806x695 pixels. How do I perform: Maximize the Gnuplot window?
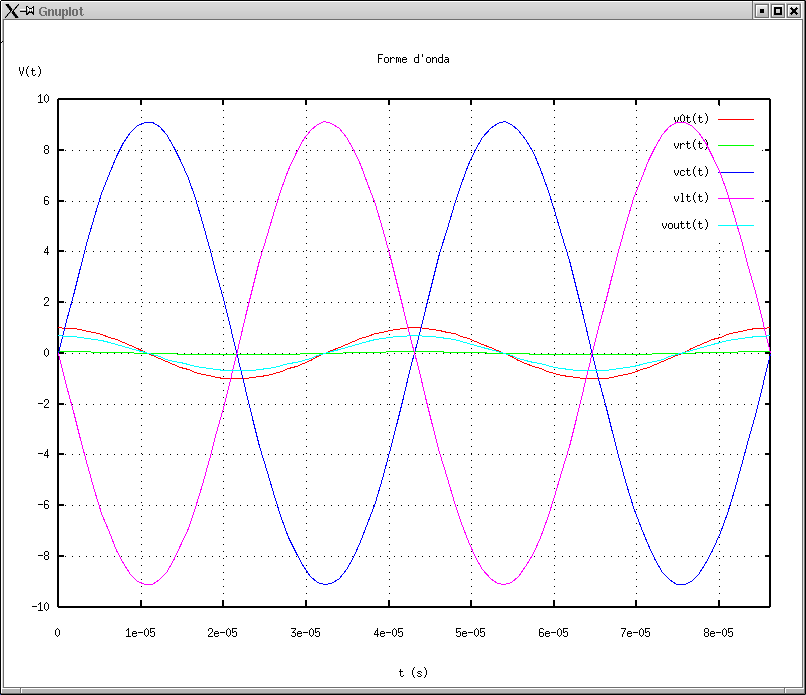[778, 10]
